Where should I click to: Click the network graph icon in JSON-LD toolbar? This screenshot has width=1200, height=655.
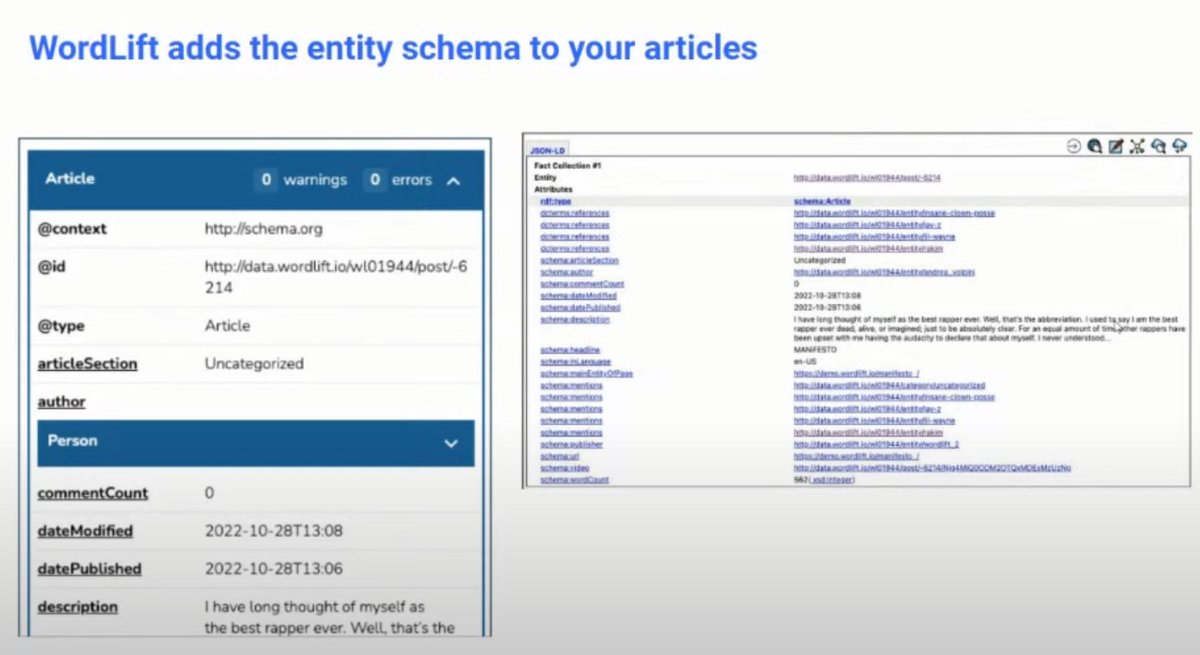point(1137,146)
